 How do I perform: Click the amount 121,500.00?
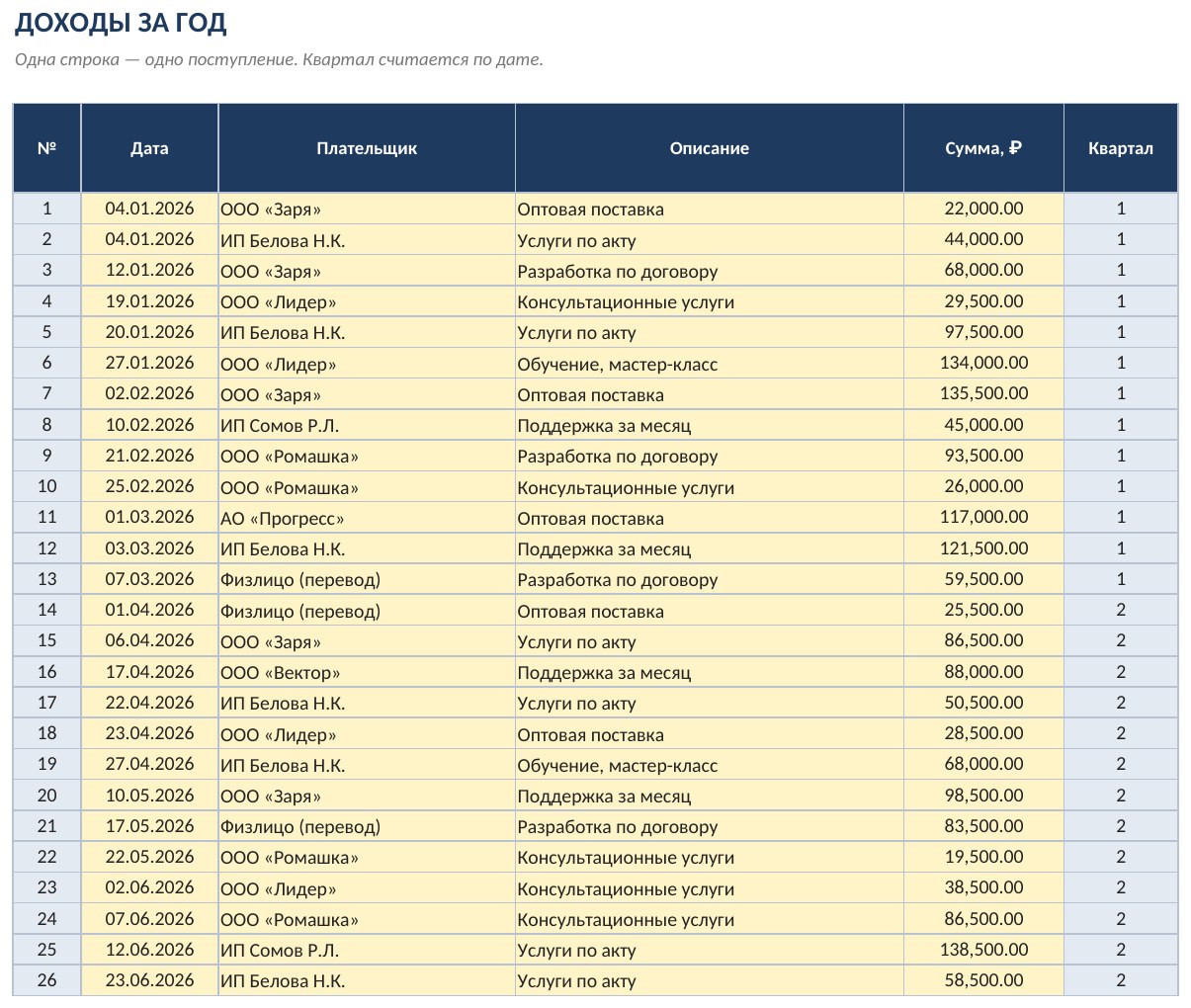click(984, 548)
